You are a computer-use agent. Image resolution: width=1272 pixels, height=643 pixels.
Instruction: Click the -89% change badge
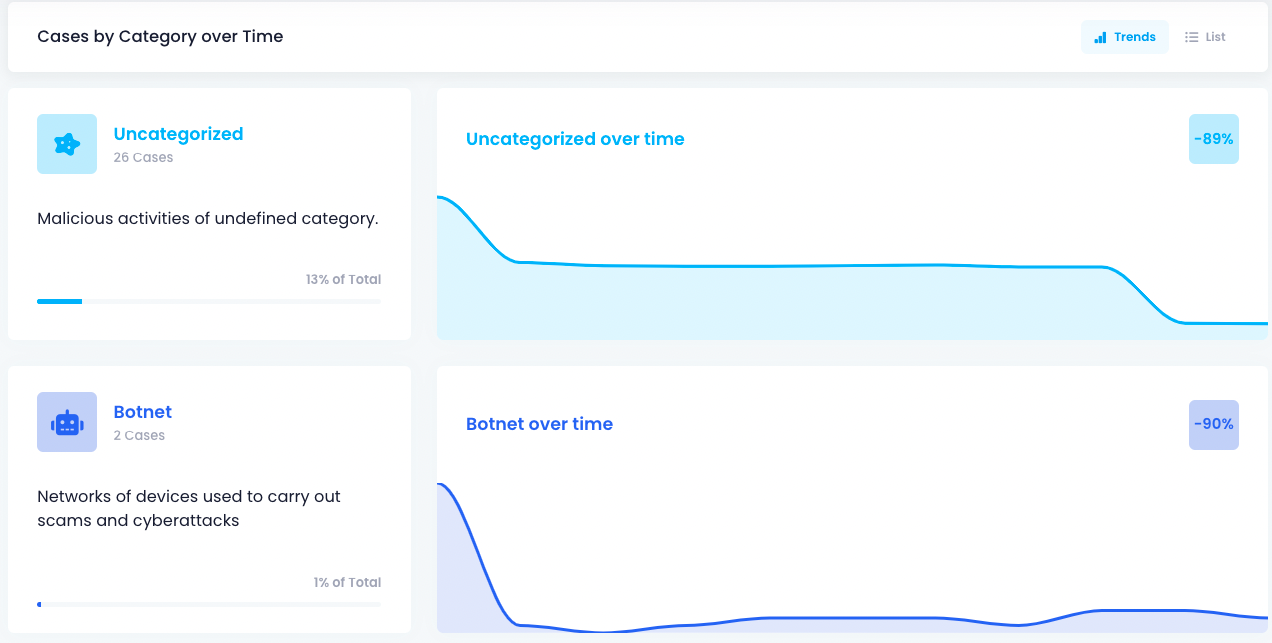pyautogui.click(x=1213, y=139)
